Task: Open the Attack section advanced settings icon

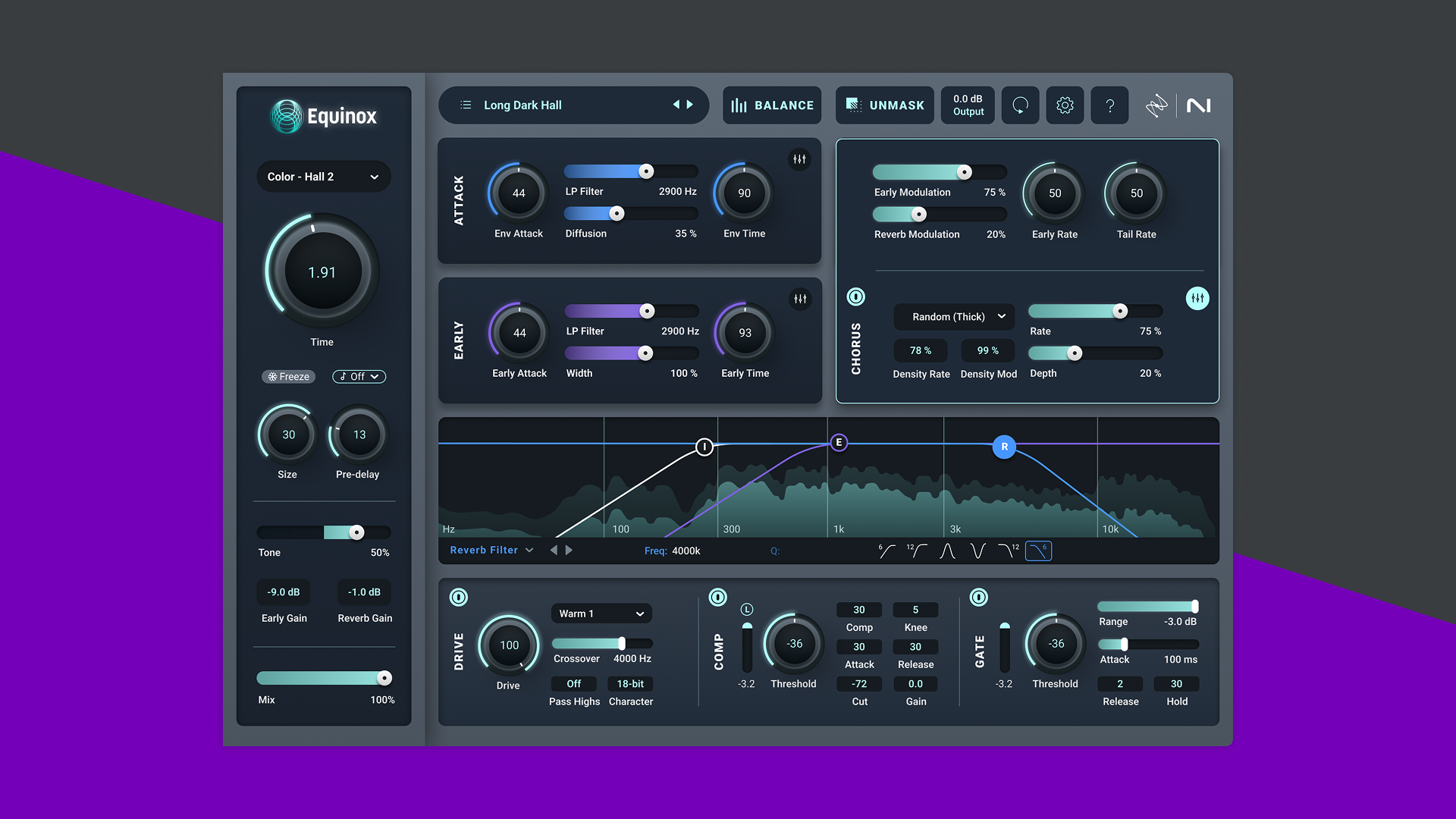Action: pyautogui.click(x=799, y=159)
